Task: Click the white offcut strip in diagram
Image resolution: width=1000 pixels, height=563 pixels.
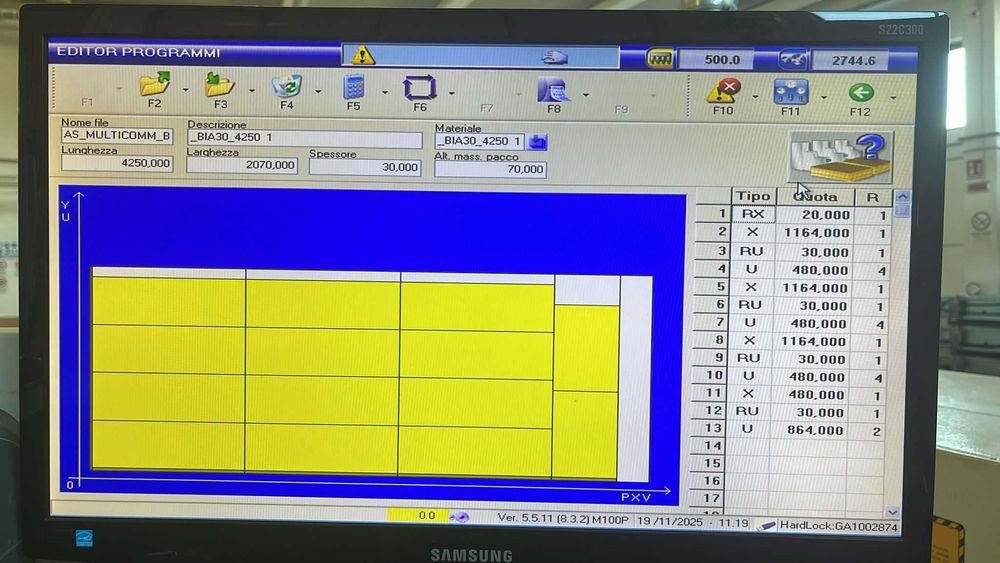Action: tap(635, 379)
